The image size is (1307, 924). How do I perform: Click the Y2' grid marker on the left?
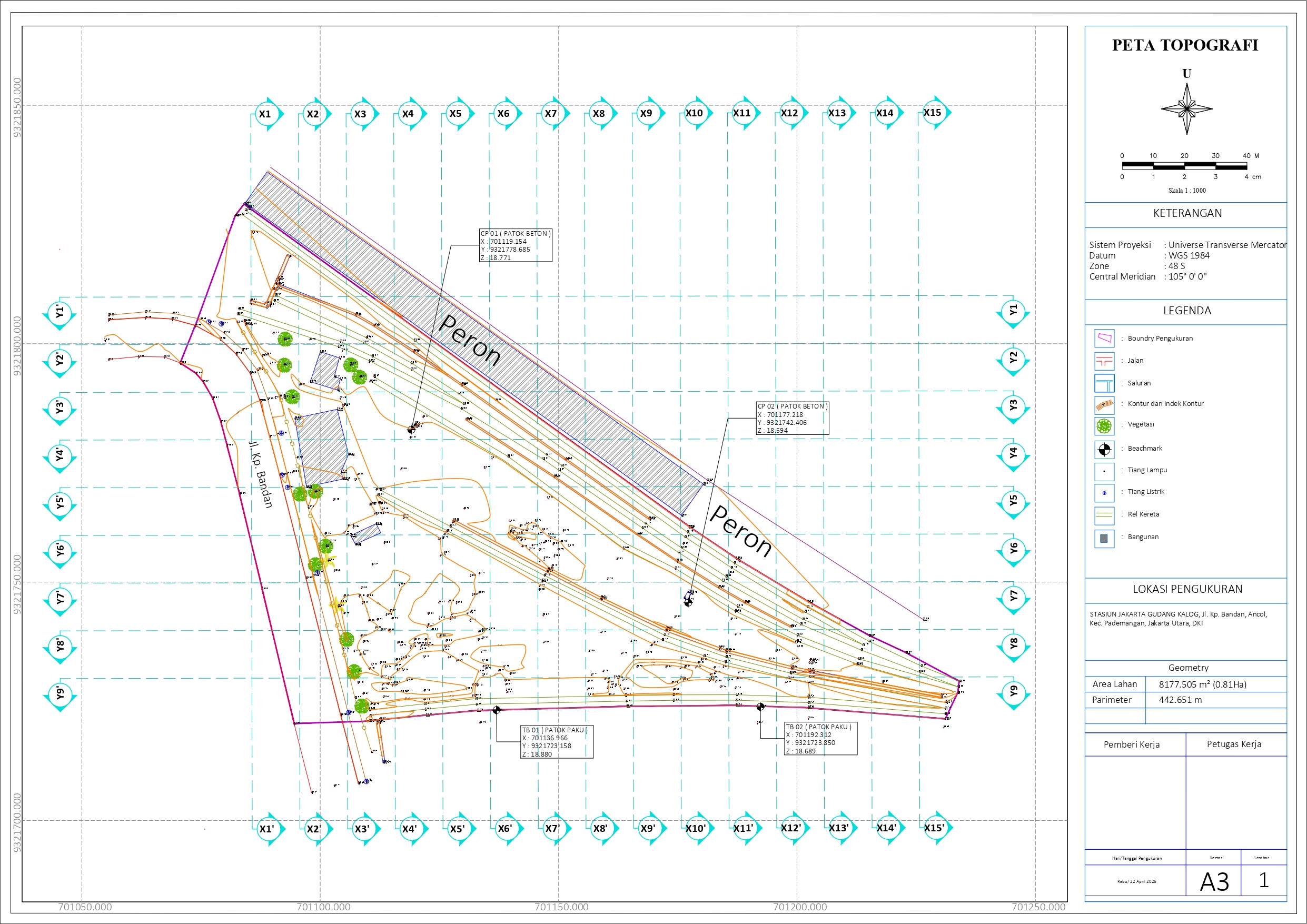click(60, 361)
